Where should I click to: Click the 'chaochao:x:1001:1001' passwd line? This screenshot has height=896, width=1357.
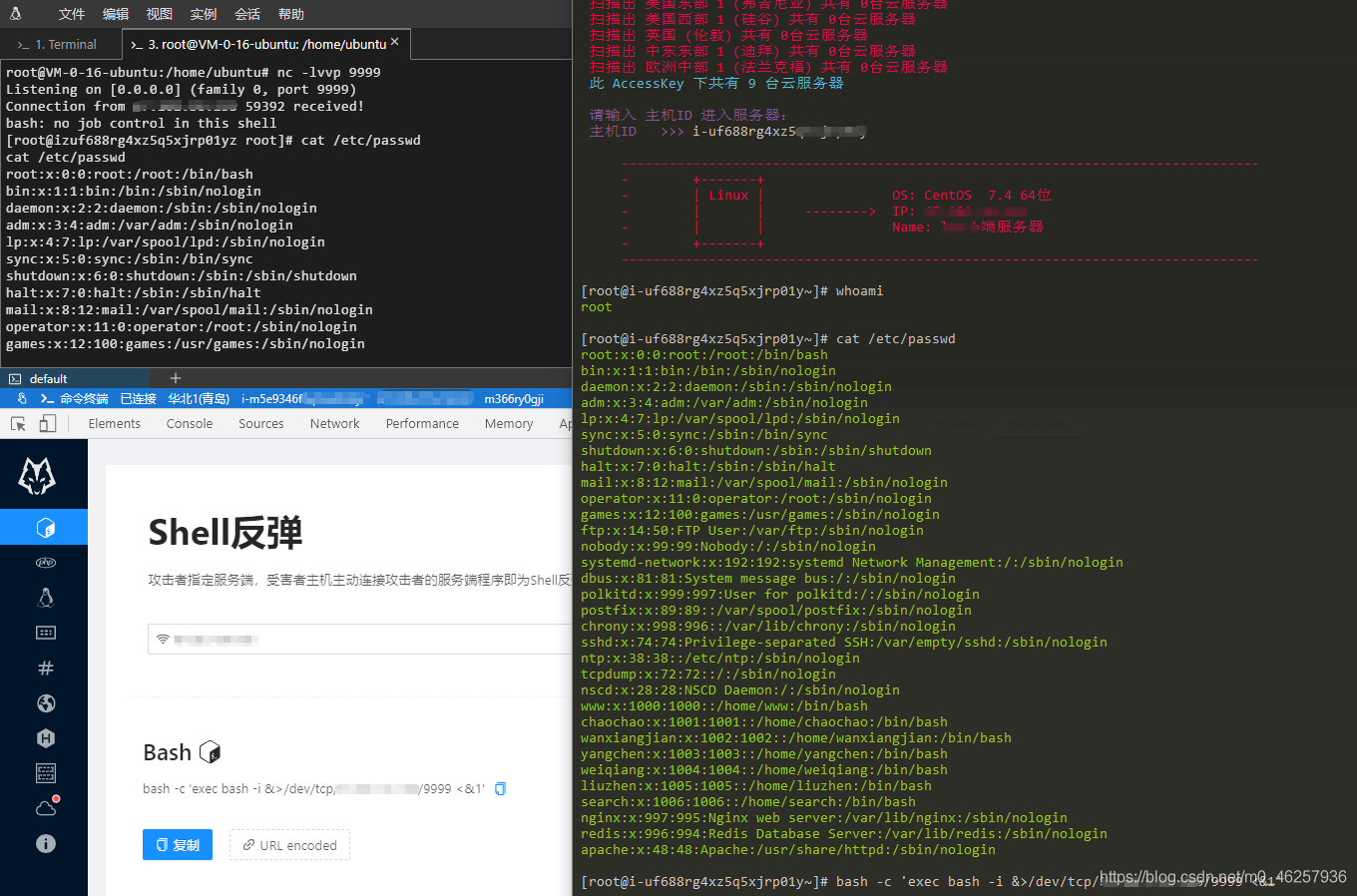tap(764, 722)
